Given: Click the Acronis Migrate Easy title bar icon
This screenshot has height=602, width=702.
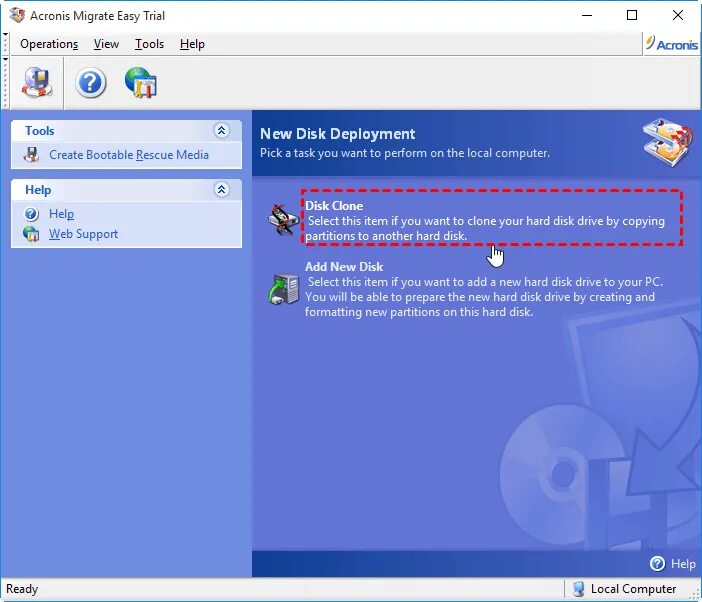Looking at the screenshot, I should coord(17,15).
